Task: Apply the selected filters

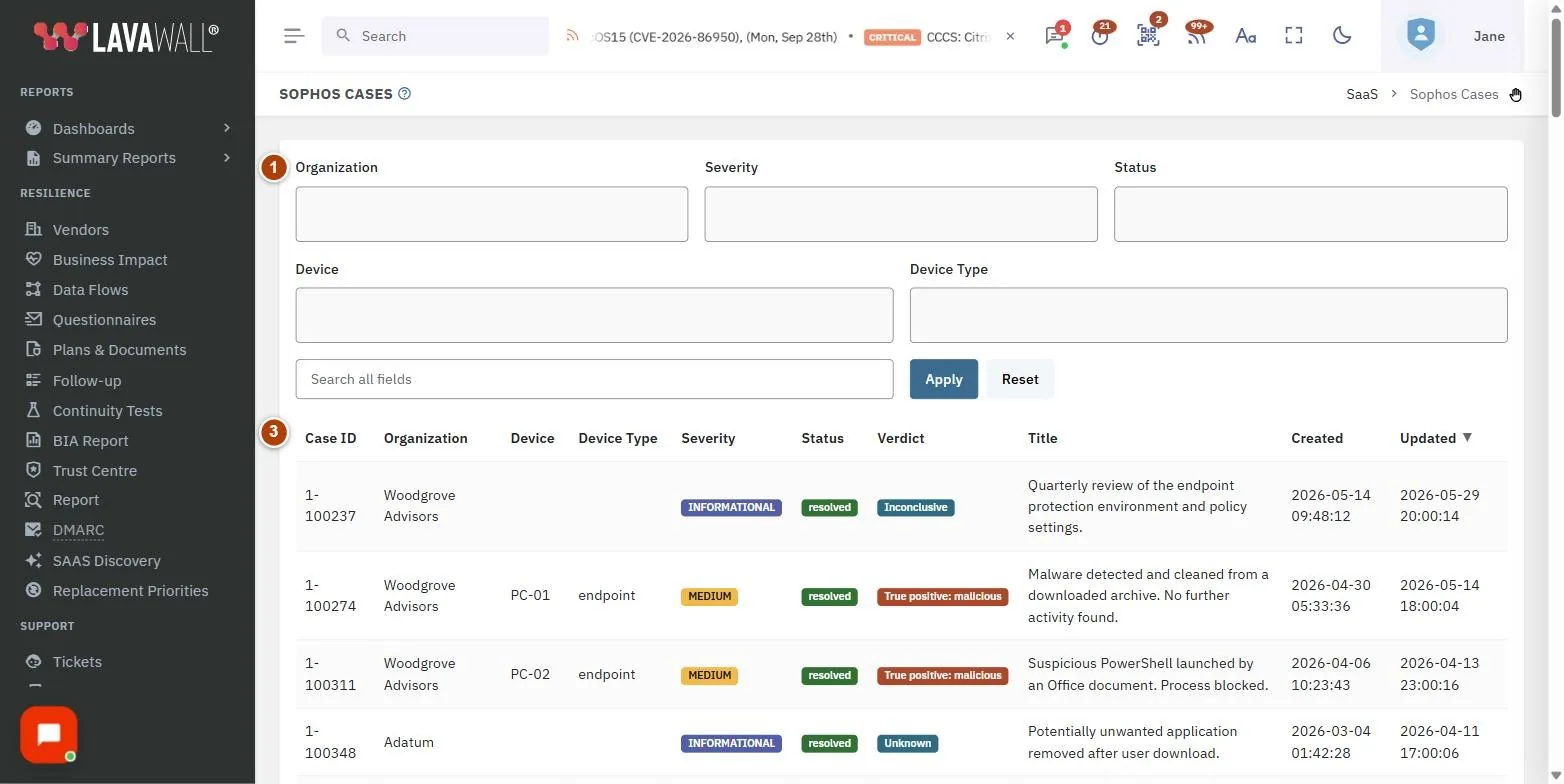Action: (x=943, y=379)
